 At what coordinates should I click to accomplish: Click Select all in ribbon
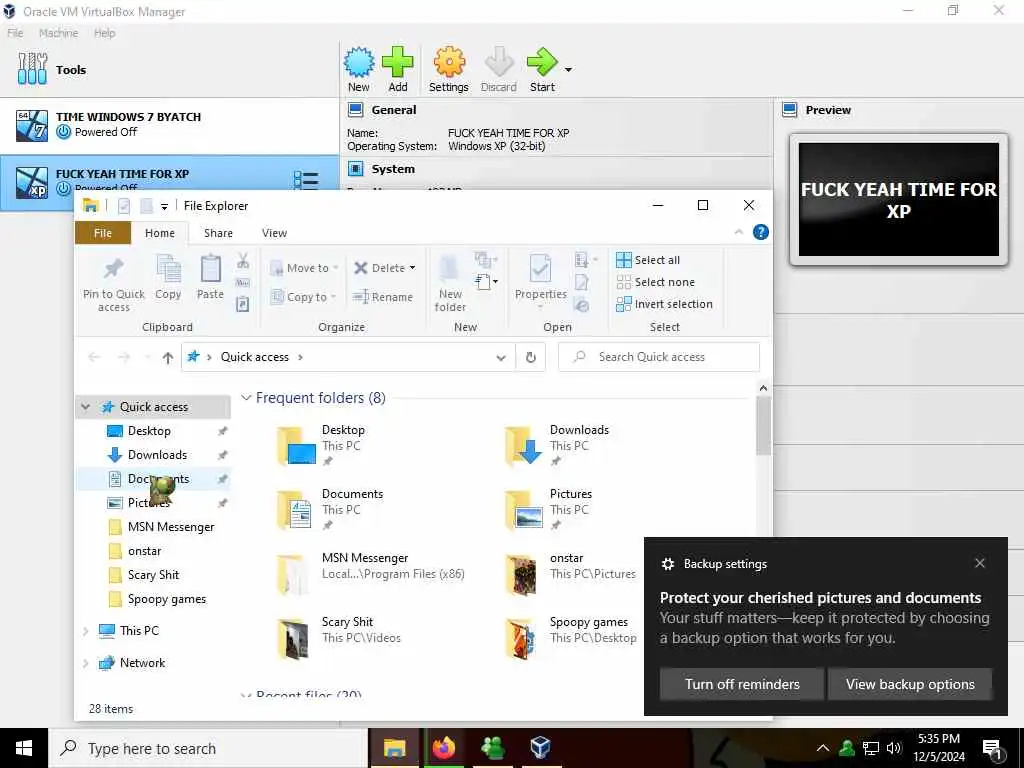pos(648,260)
